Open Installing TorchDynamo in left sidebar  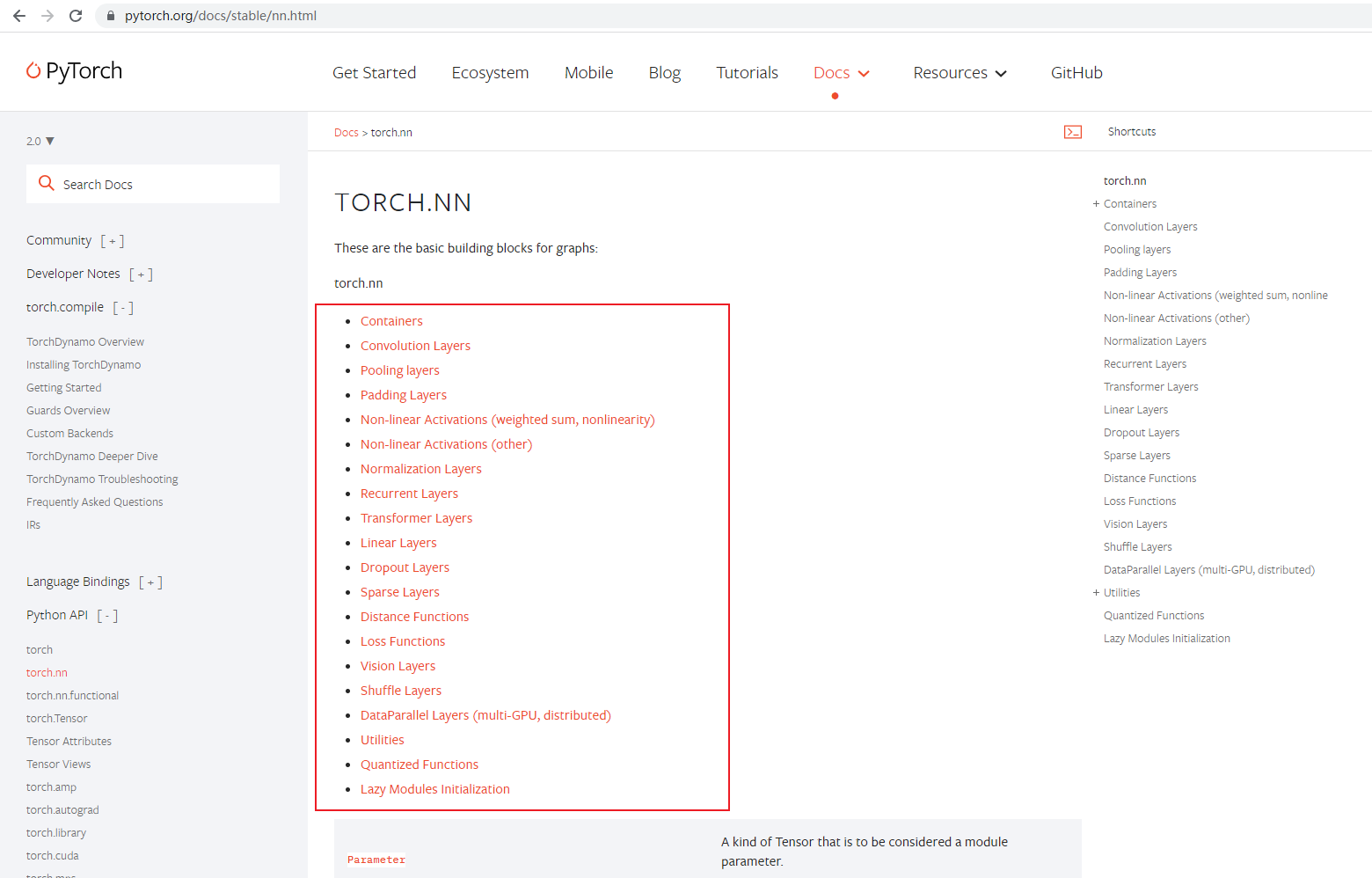coord(84,365)
